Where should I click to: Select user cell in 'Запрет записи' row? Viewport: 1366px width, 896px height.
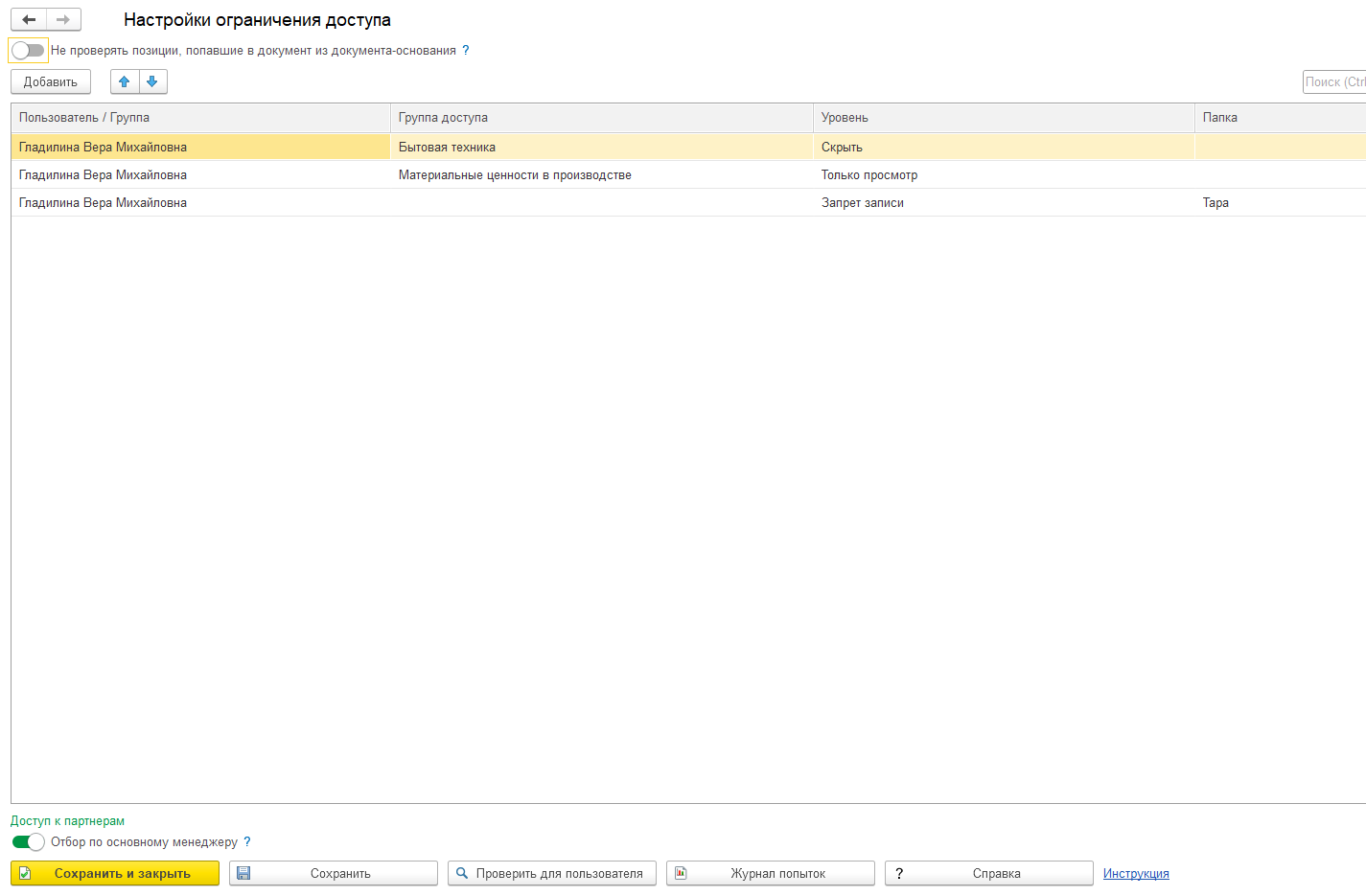201,203
